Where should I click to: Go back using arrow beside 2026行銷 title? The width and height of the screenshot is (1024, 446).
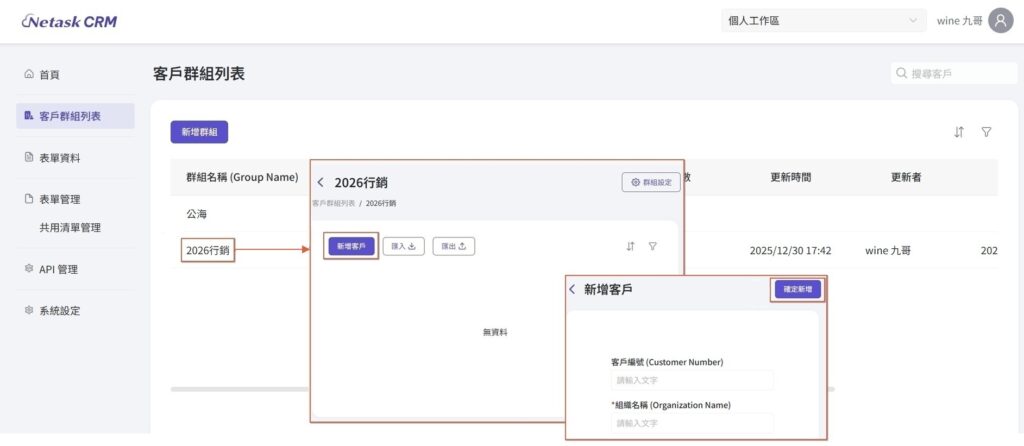(x=321, y=183)
